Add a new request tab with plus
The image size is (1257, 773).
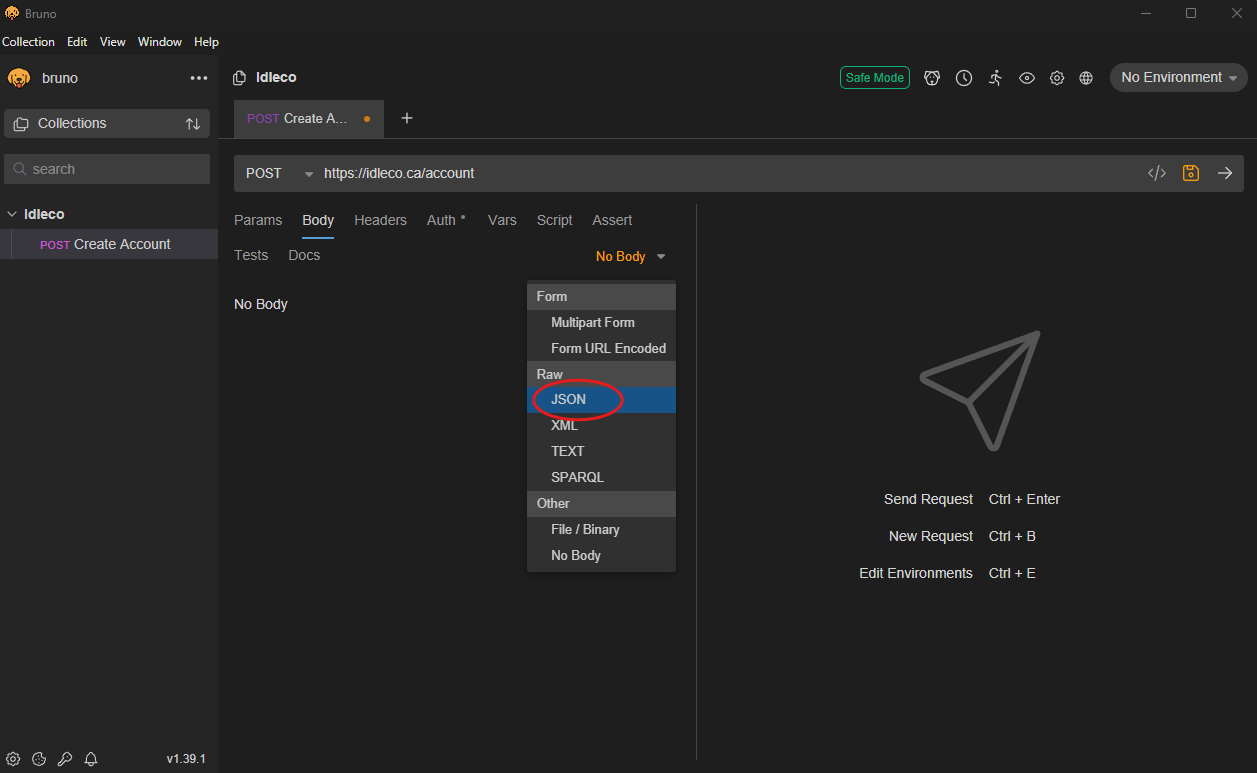click(x=407, y=118)
